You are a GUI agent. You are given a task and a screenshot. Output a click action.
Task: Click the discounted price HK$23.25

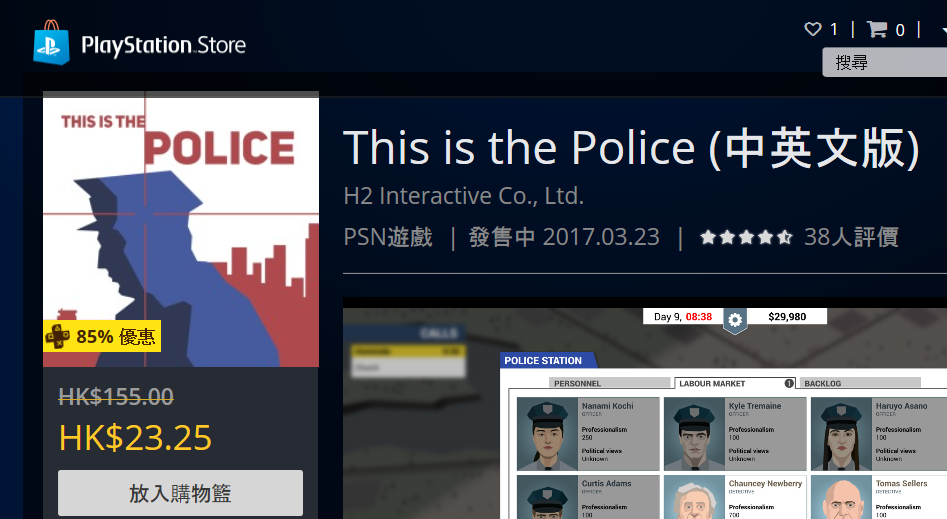pyautogui.click(x=135, y=437)
